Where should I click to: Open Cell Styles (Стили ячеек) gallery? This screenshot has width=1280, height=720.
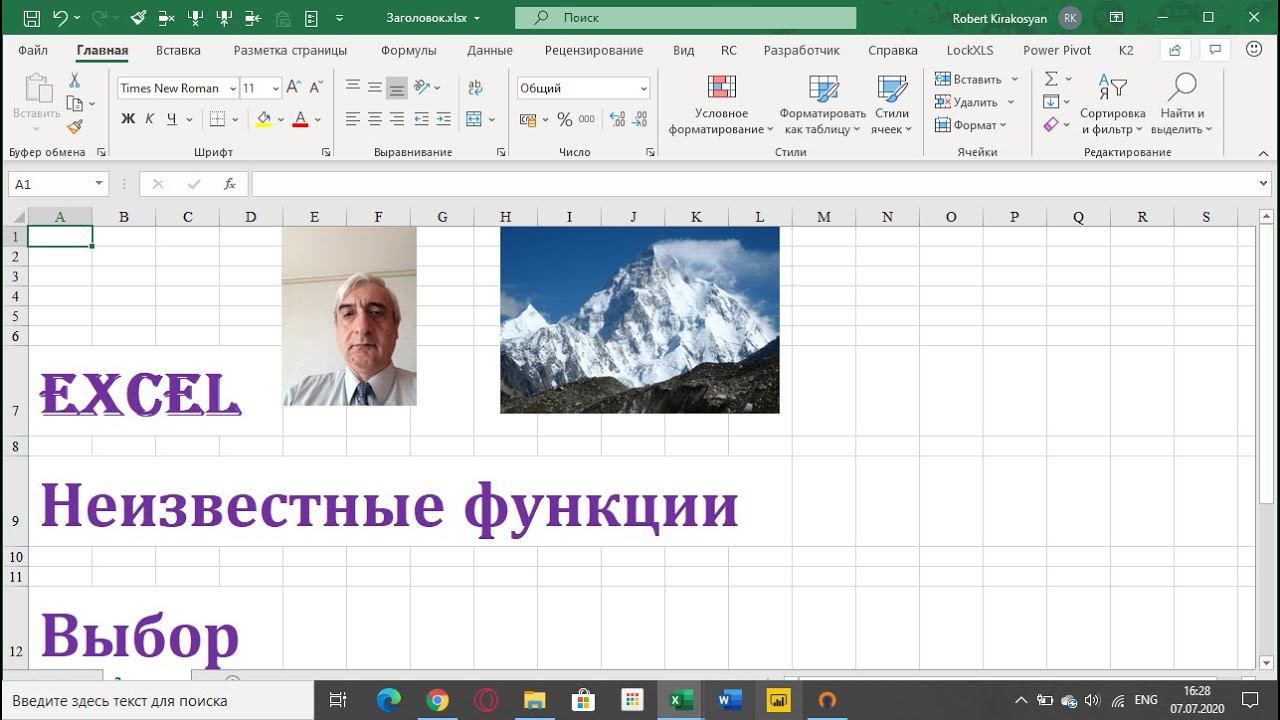(891, 105)
